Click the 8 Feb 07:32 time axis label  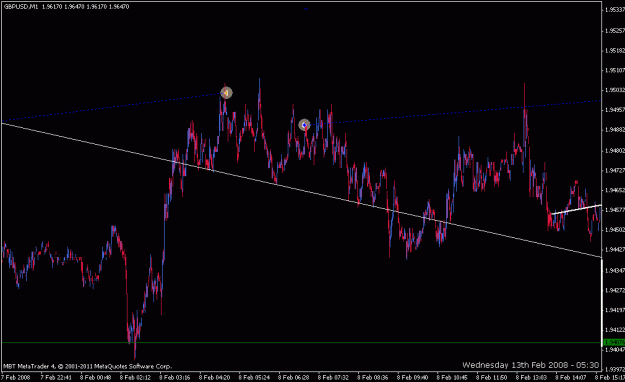point(333,377)
